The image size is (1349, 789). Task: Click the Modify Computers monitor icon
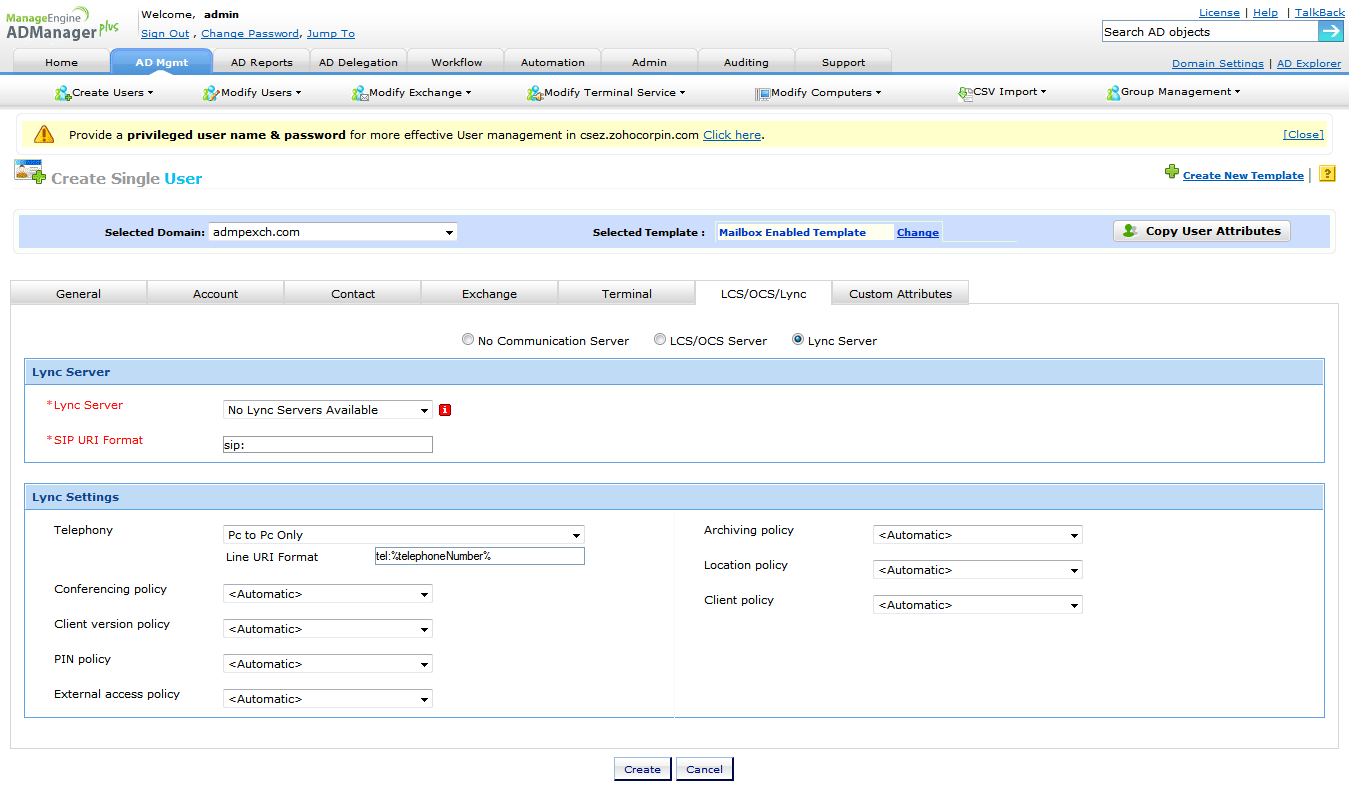click(x=762, y=93)
